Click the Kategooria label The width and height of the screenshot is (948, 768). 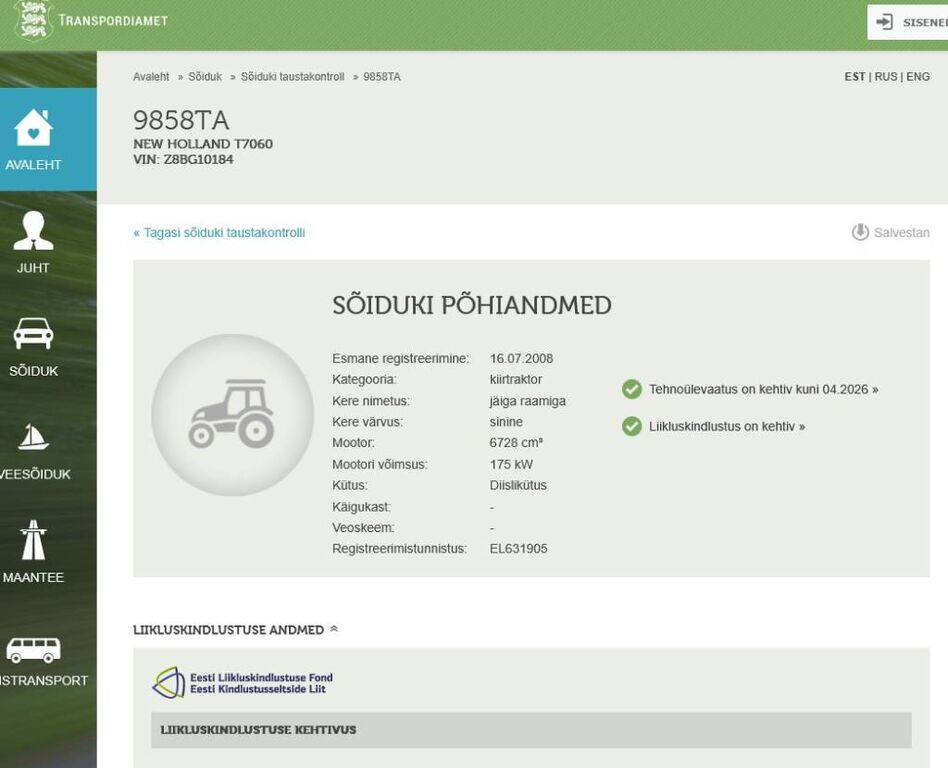[x=365, y=379]
